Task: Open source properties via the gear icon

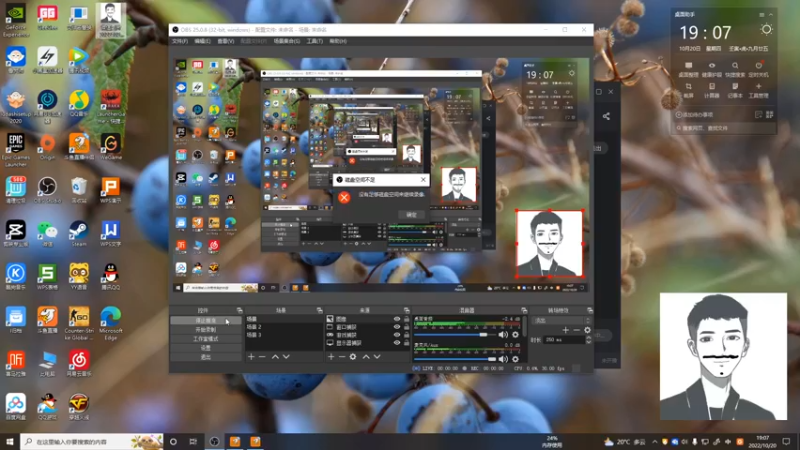Action: pos(353,357)
